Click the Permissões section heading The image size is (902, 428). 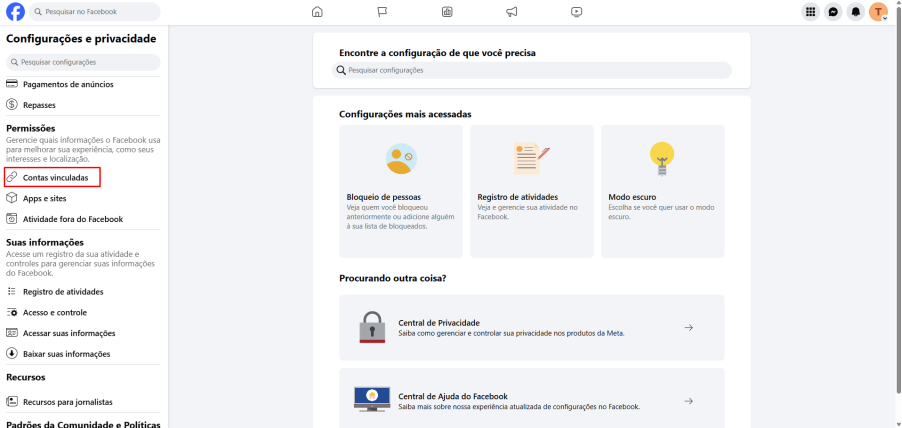point(30,128)
